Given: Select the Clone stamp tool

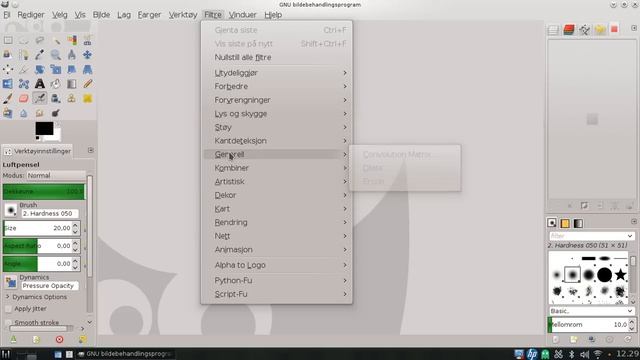Looking at the screenshot, I should click(x=72, y=98).
